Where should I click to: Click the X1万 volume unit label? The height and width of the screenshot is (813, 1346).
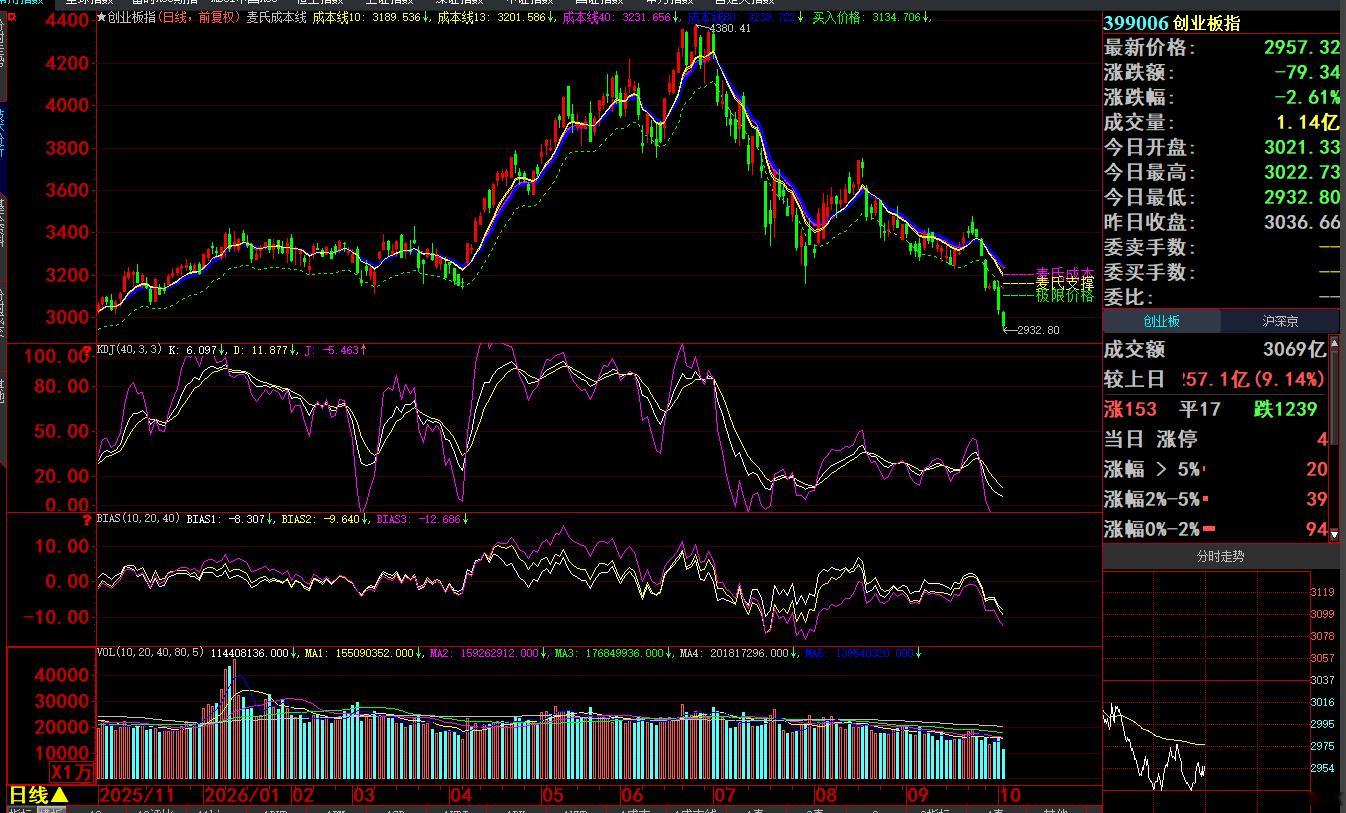tap(71, 772)
